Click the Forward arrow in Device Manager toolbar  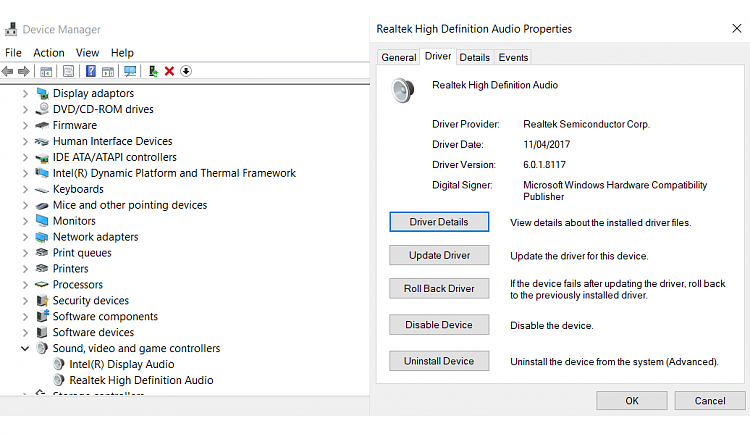pos(23,71)
